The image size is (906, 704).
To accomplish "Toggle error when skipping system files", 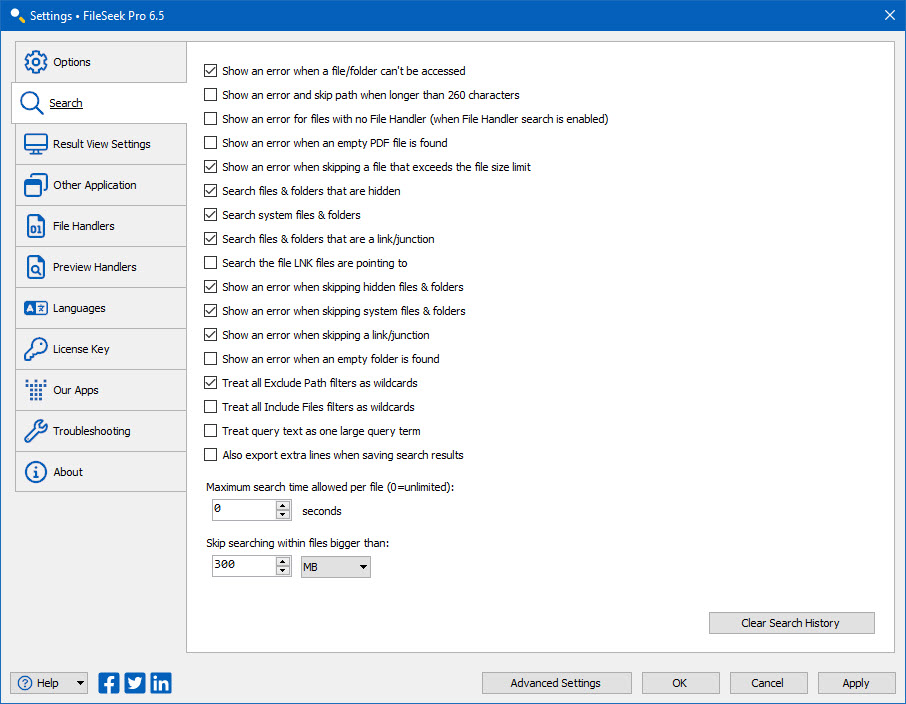I will tap(210, 311).
